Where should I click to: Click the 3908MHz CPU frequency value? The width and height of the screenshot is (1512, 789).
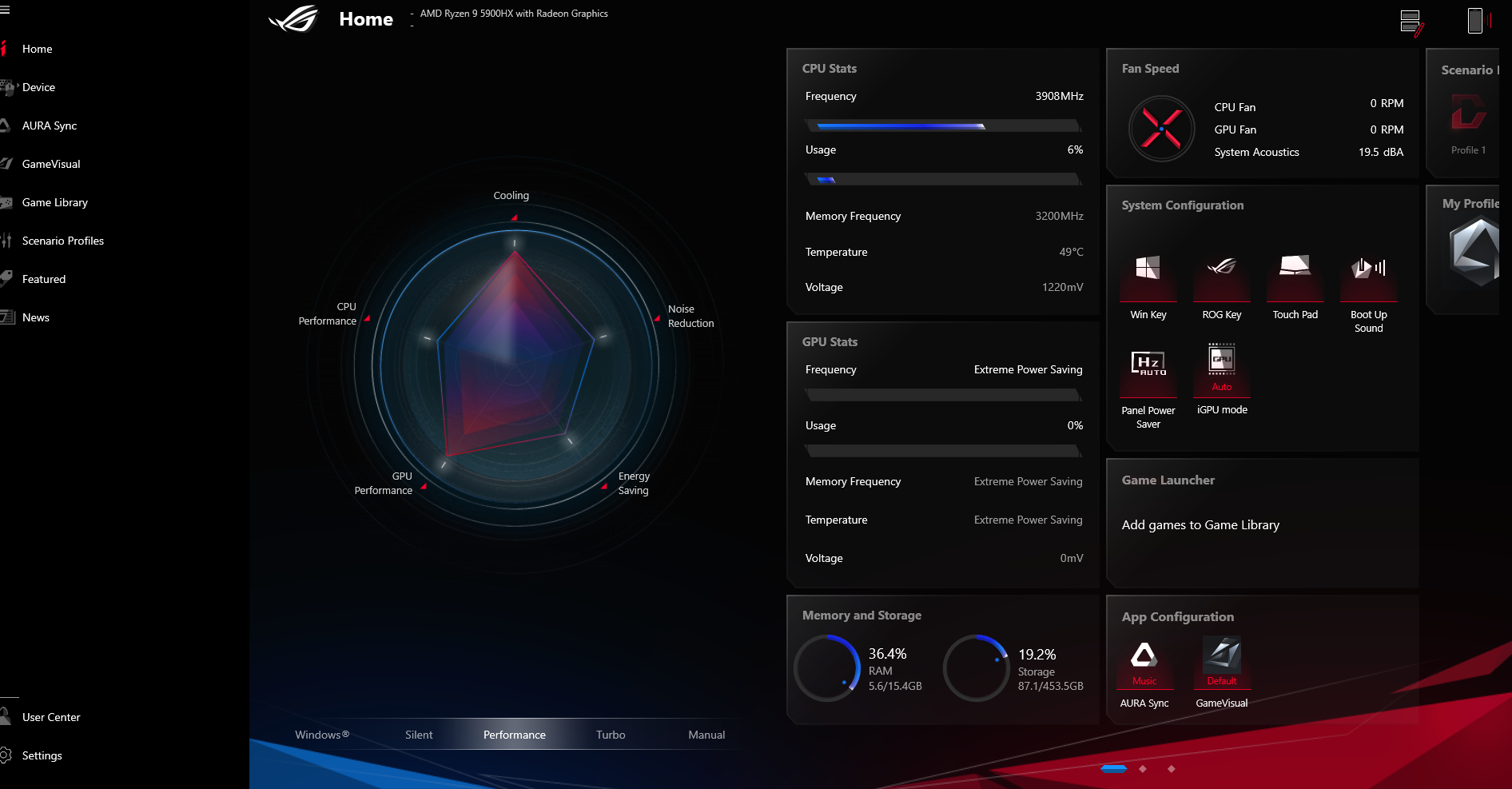point(1060,96)
